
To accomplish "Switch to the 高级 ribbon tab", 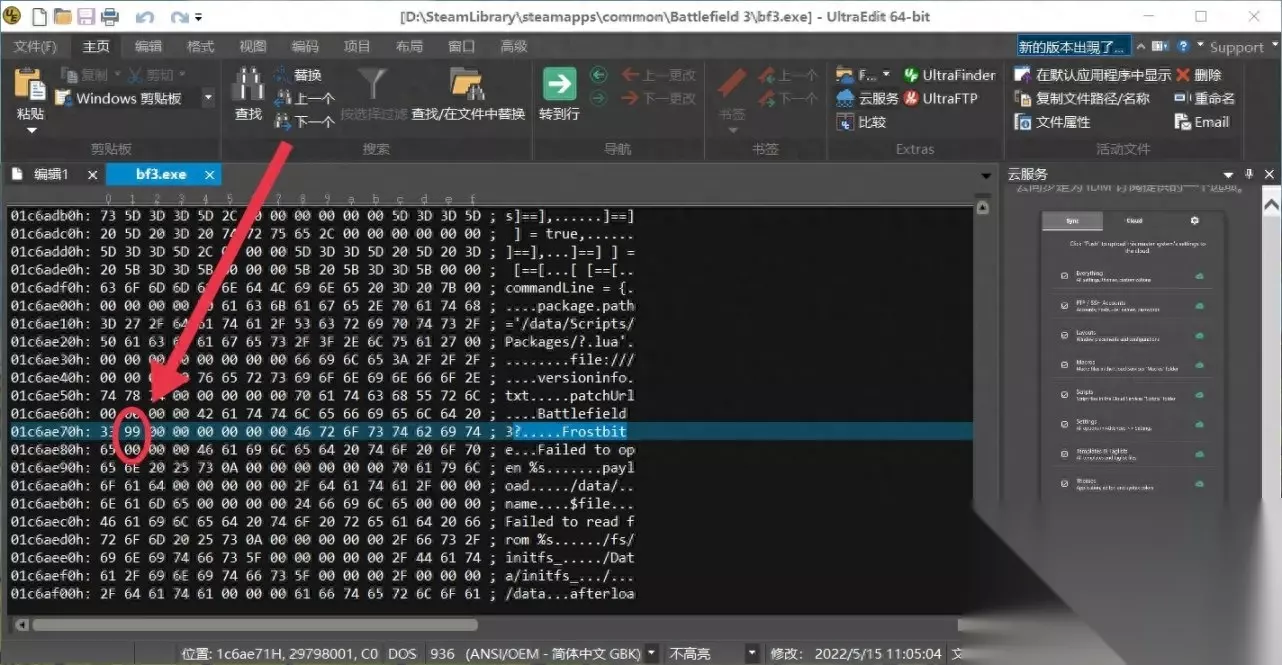I will [513, 47].
